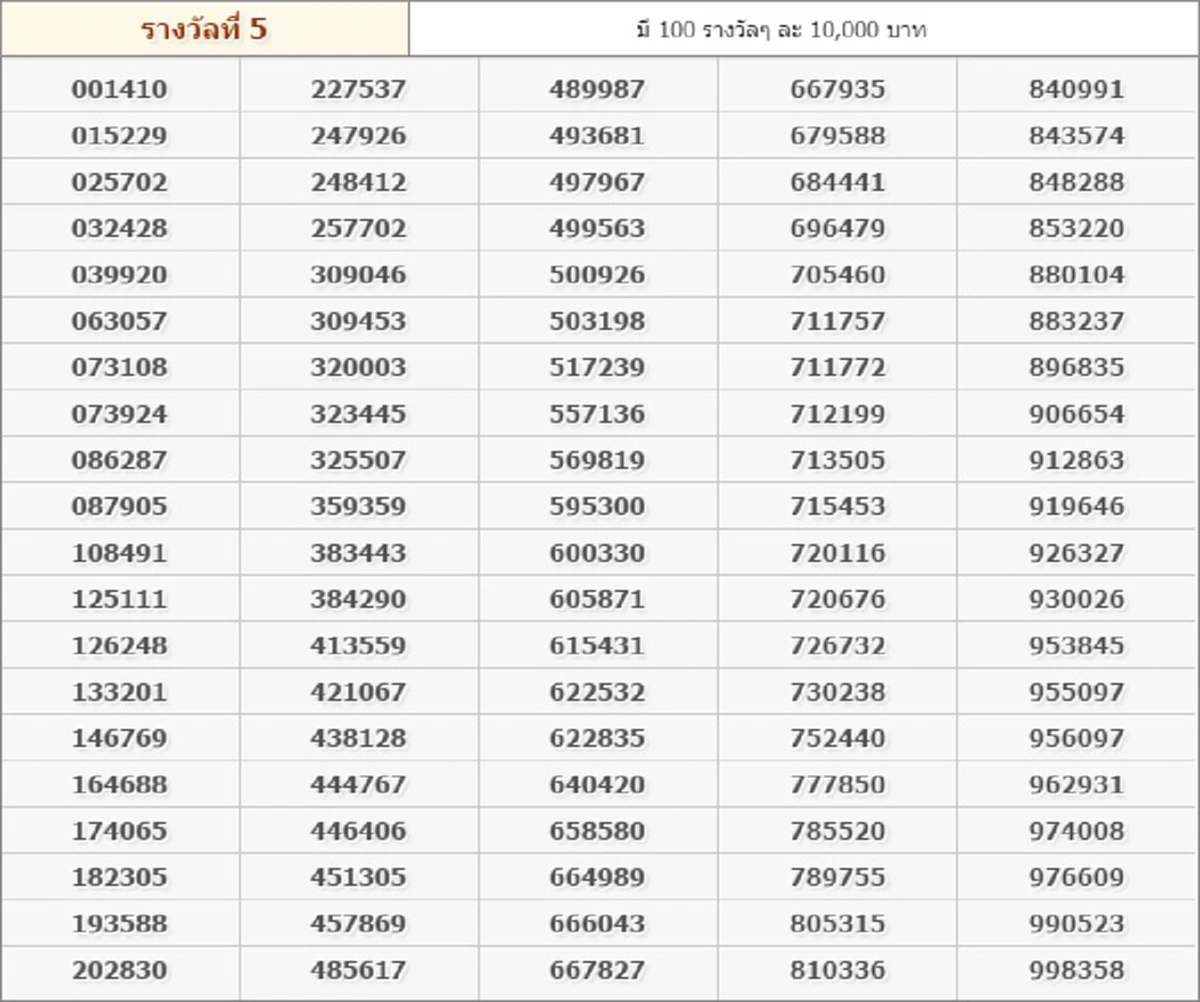
Task: Select lottery number 667827
Action: pyautogui.click(x=597, y=969)
